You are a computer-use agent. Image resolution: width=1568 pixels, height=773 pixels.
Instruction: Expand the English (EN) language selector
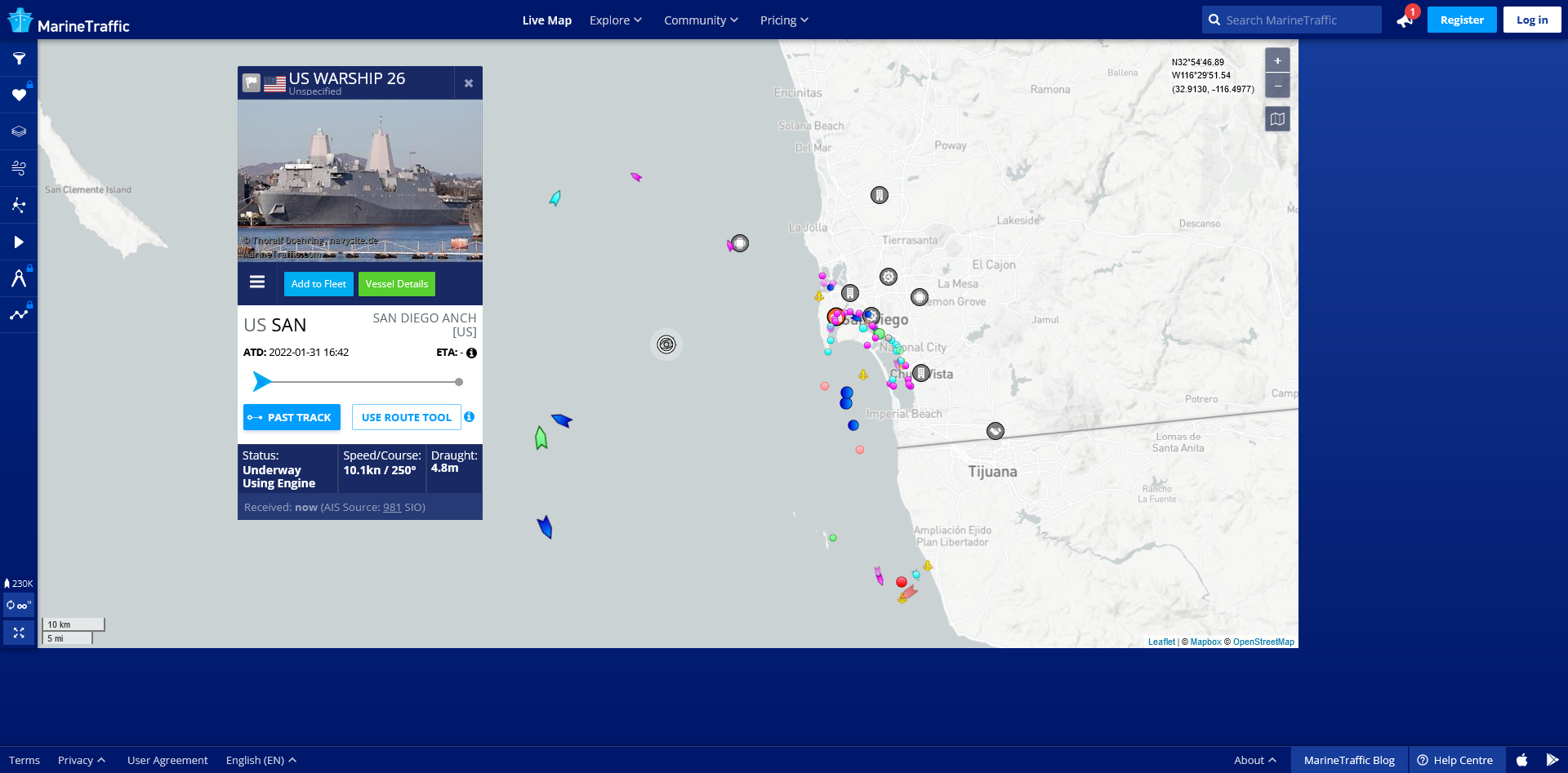[261, 760]
